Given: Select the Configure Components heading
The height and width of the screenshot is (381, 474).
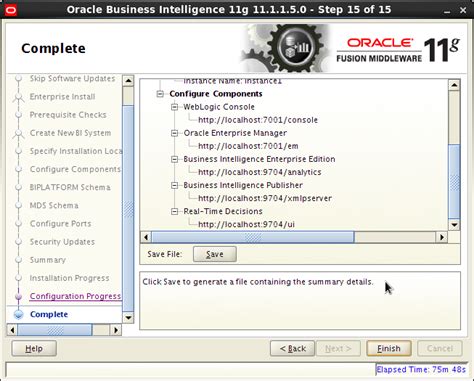Looking at the screenshot, I should click(216, 94).
